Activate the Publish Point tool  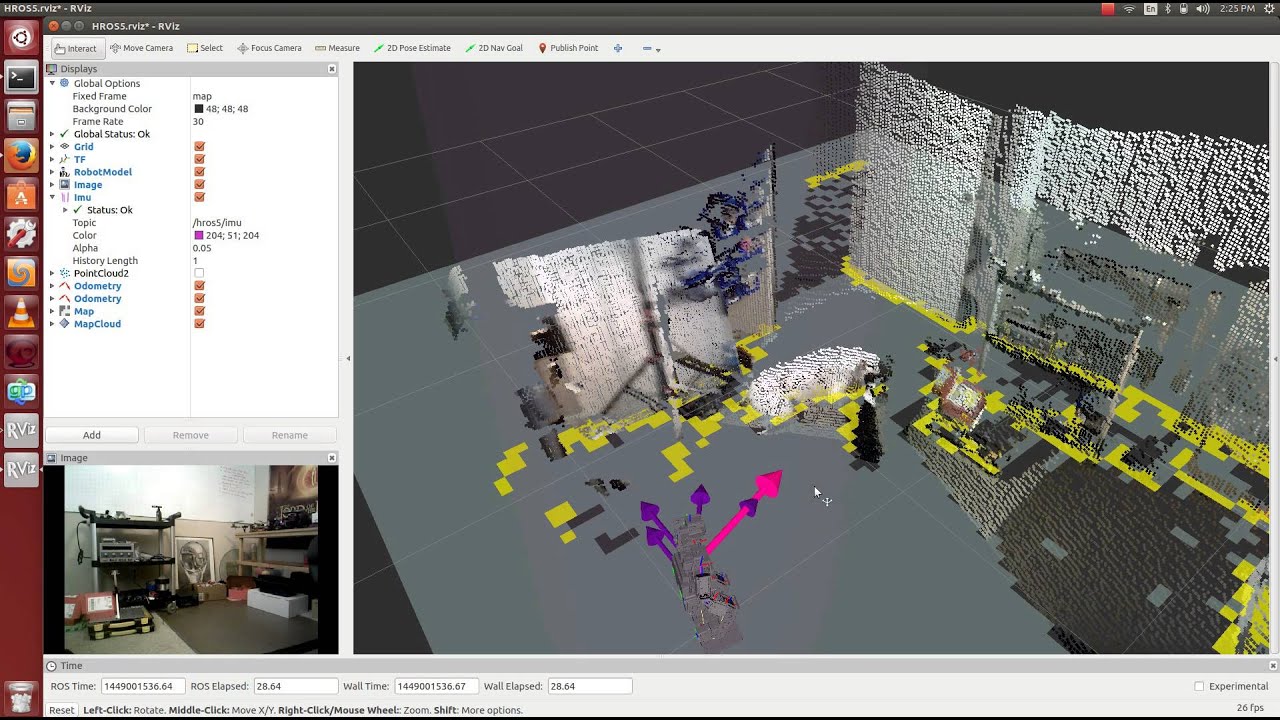coord(568,48)
